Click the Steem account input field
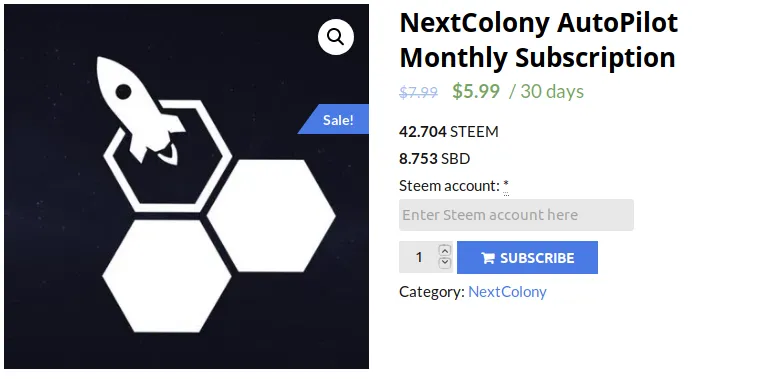Screen dimensions: 763x379 (516, 215)
